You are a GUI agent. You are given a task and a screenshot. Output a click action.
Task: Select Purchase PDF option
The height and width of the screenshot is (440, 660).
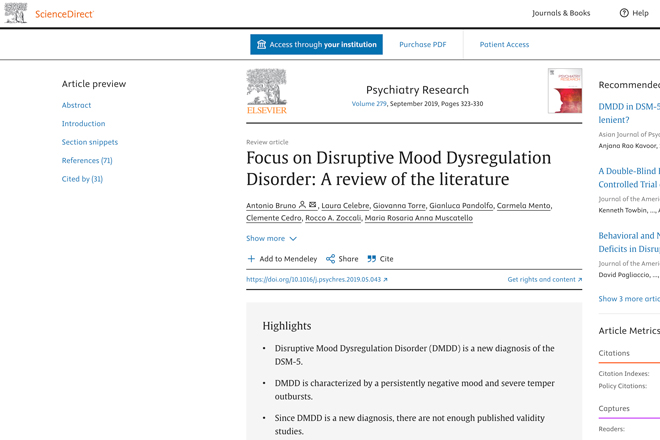(x=423, y=44)
